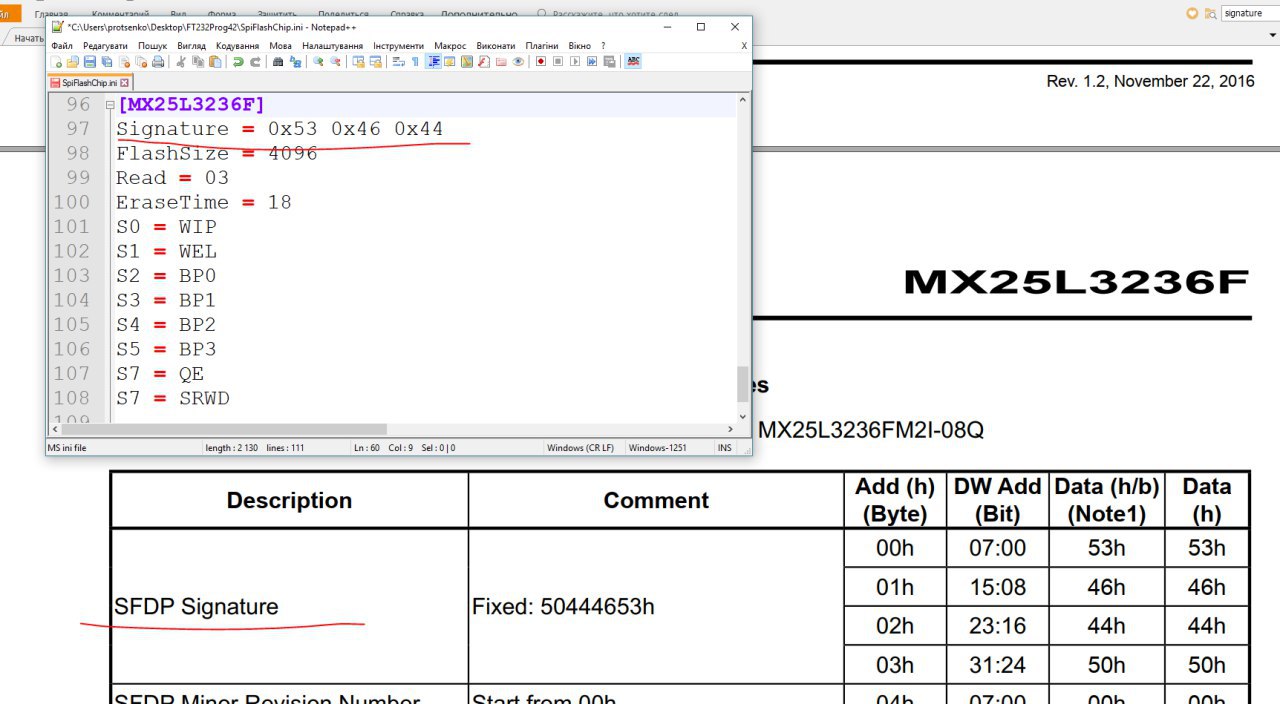
Task: Save the current file with the floppy icon
Action: [x=91, y=62]
